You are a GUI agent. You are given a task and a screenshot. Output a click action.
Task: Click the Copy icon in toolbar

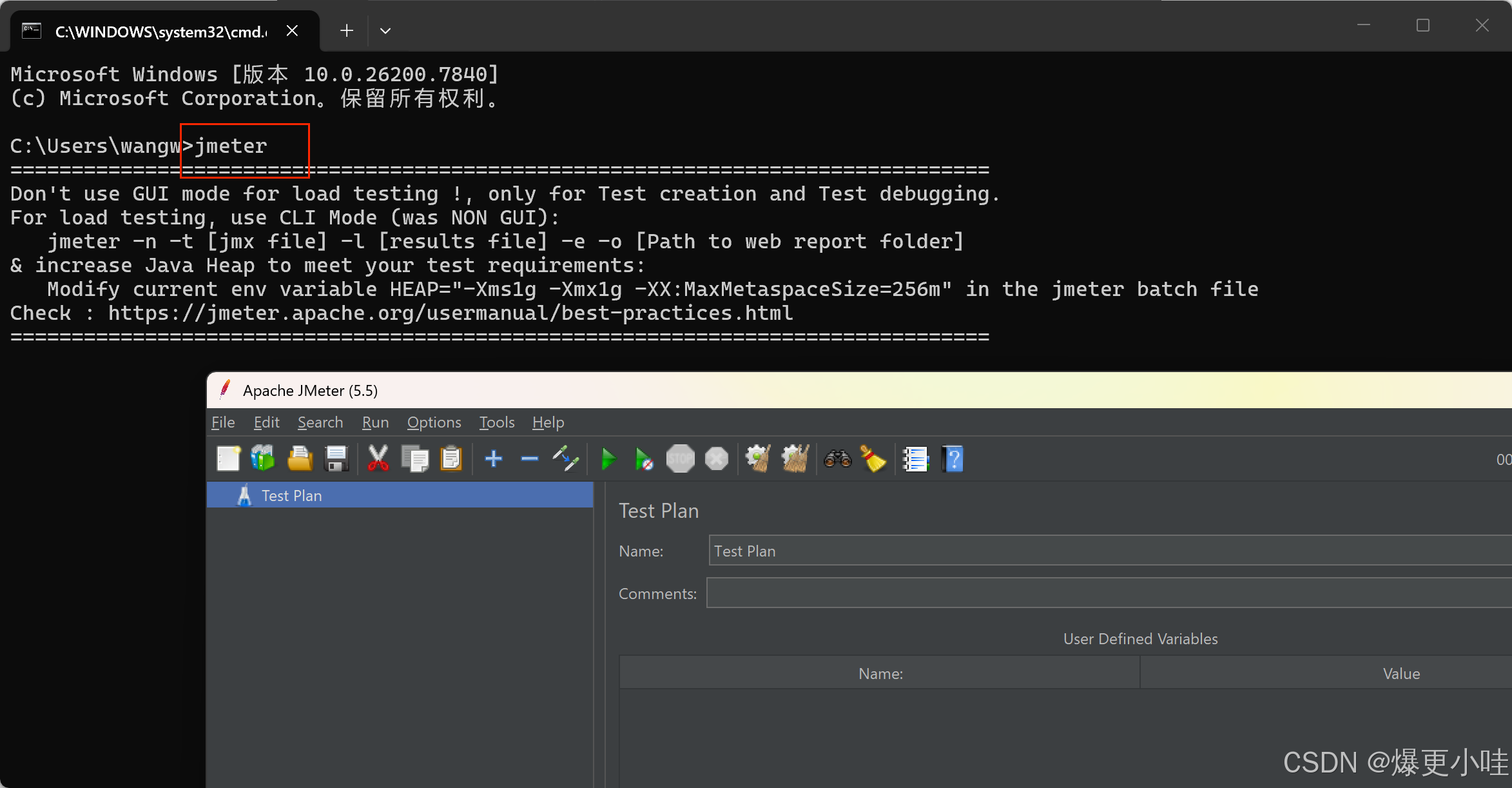(x=414, y=459)
